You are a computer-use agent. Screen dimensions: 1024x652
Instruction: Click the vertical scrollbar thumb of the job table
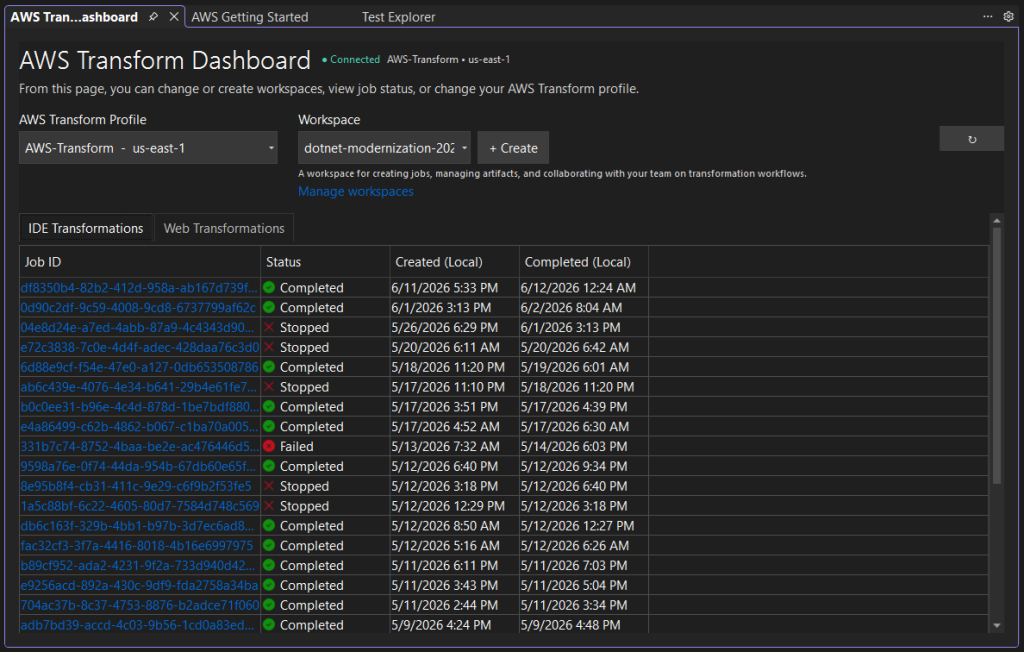(x=997, y=356)
